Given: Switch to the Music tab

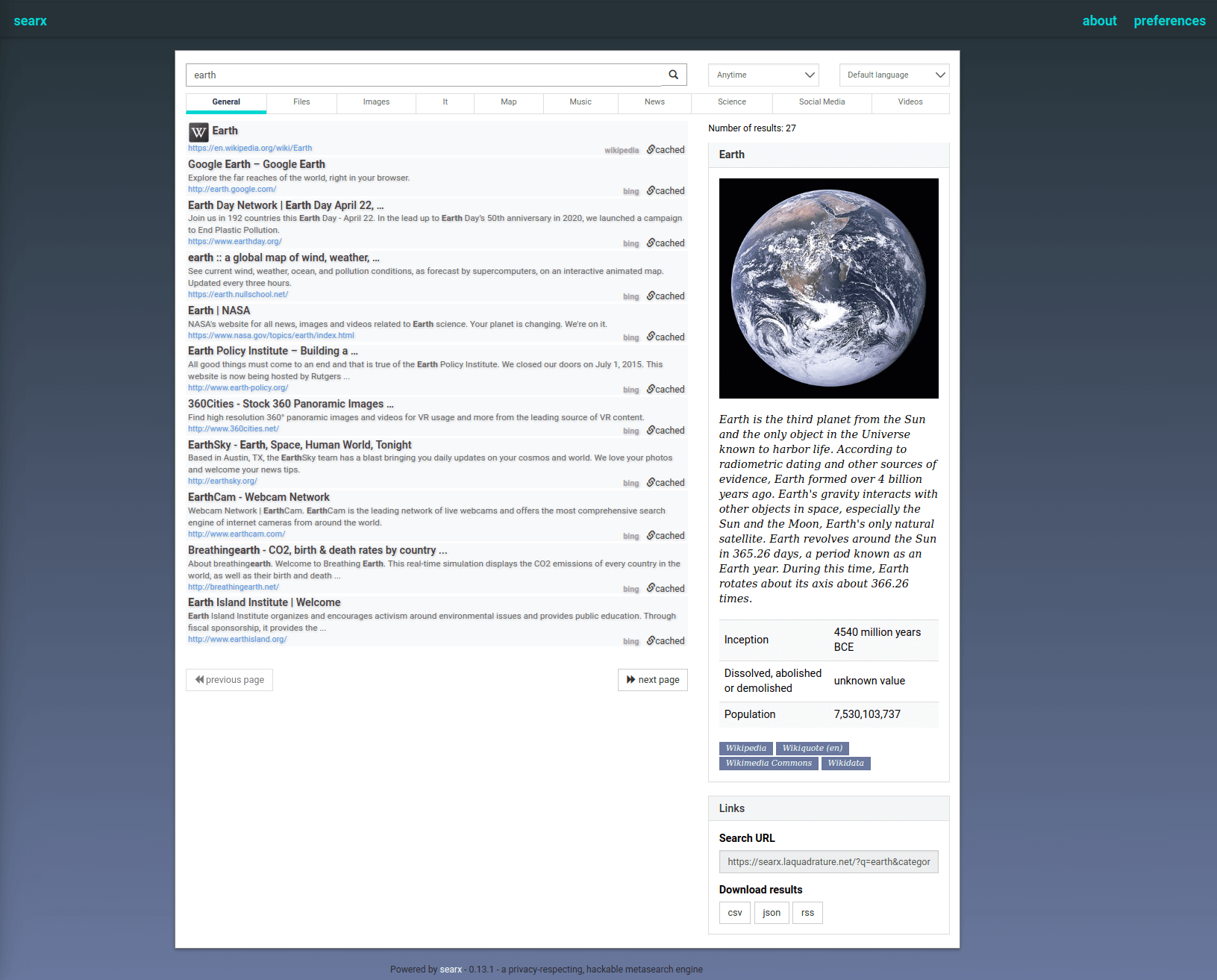Looking at the screenshot, I should 581,102.
